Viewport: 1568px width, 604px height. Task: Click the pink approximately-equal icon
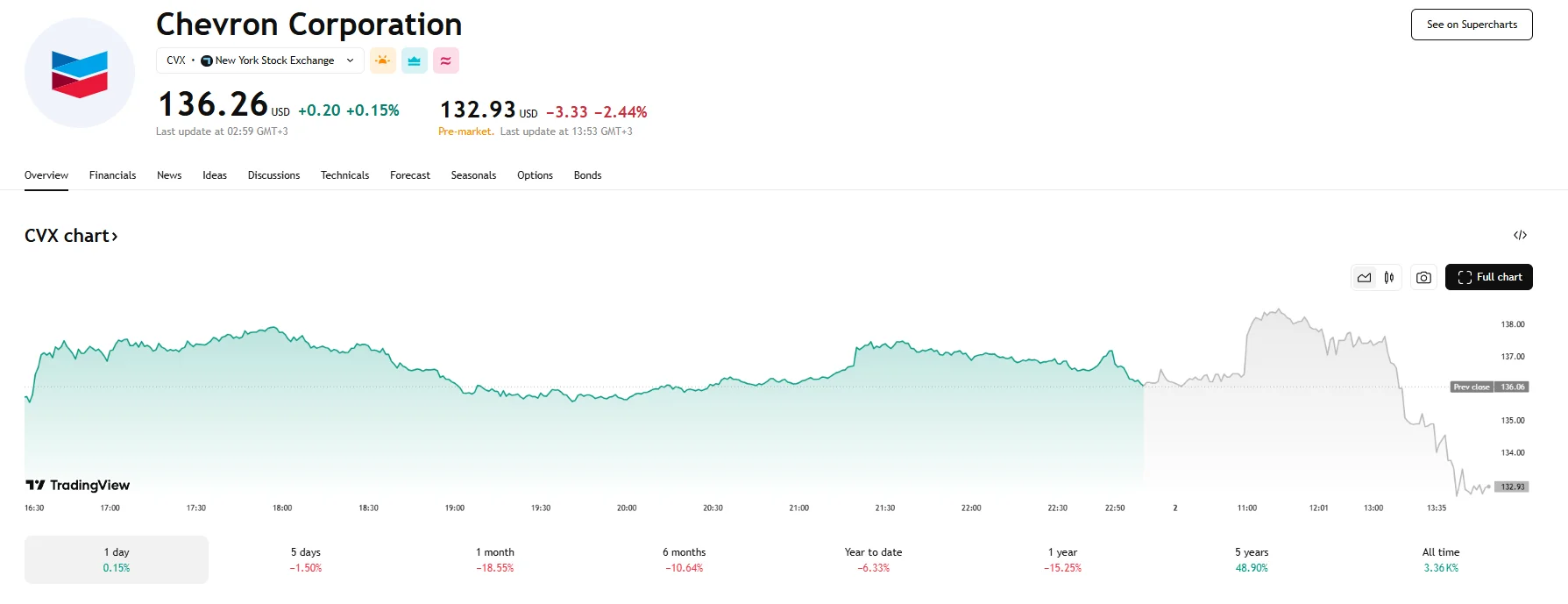click(x=445, y=60)
